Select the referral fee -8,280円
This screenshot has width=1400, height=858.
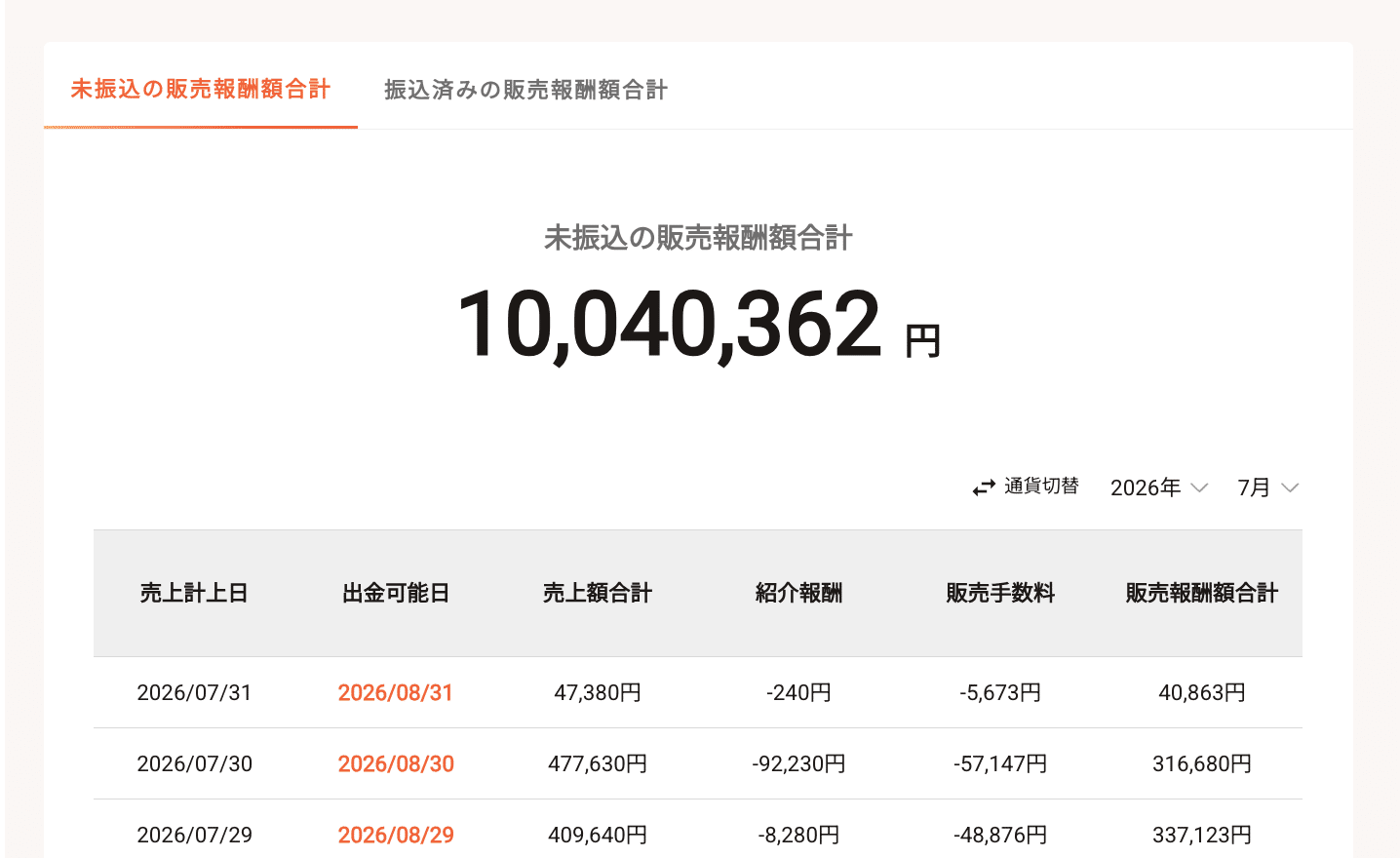coord(798,835)
